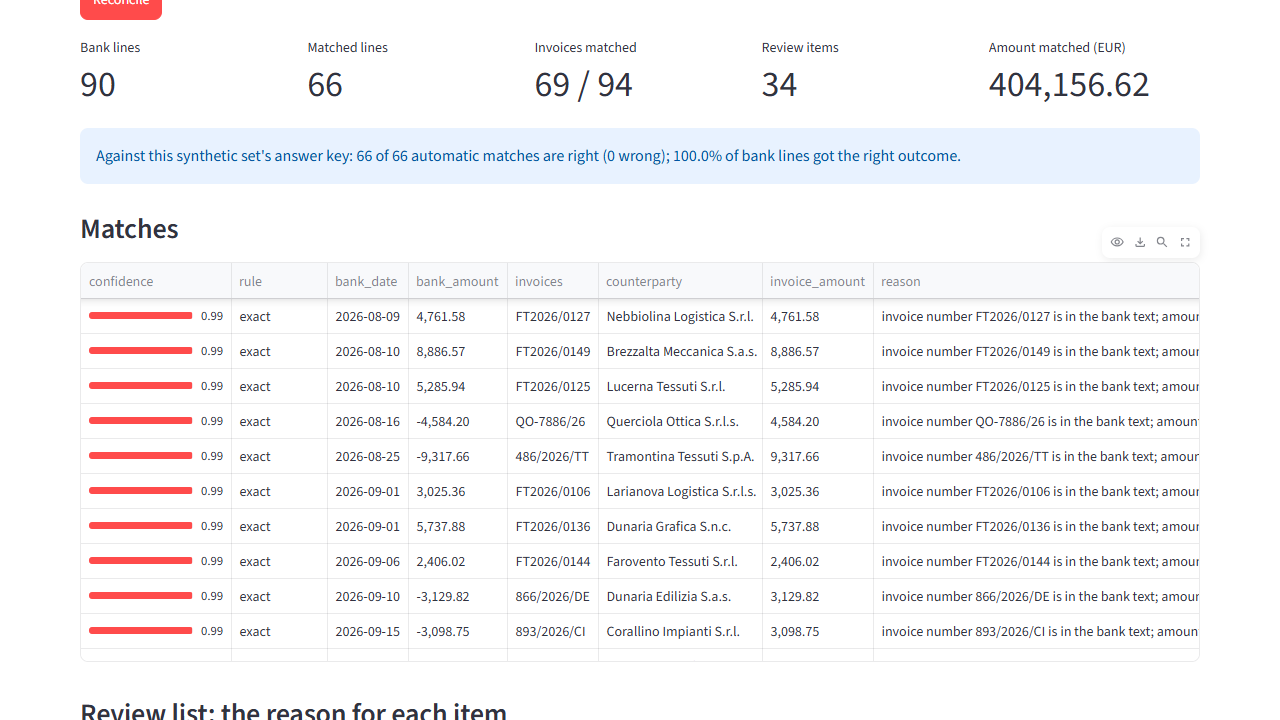
Task: Toggle column visibility eye icon
Action: coord(1117,242)
